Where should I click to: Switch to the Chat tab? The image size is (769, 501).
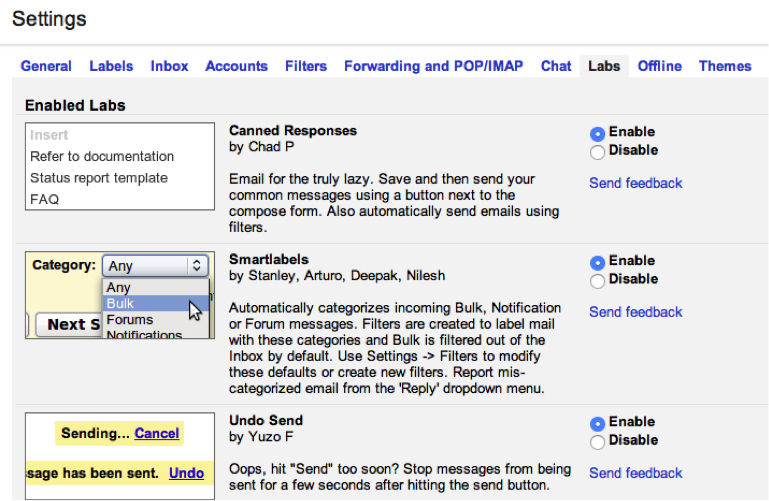pyautogui.click(x=556, y=66)
